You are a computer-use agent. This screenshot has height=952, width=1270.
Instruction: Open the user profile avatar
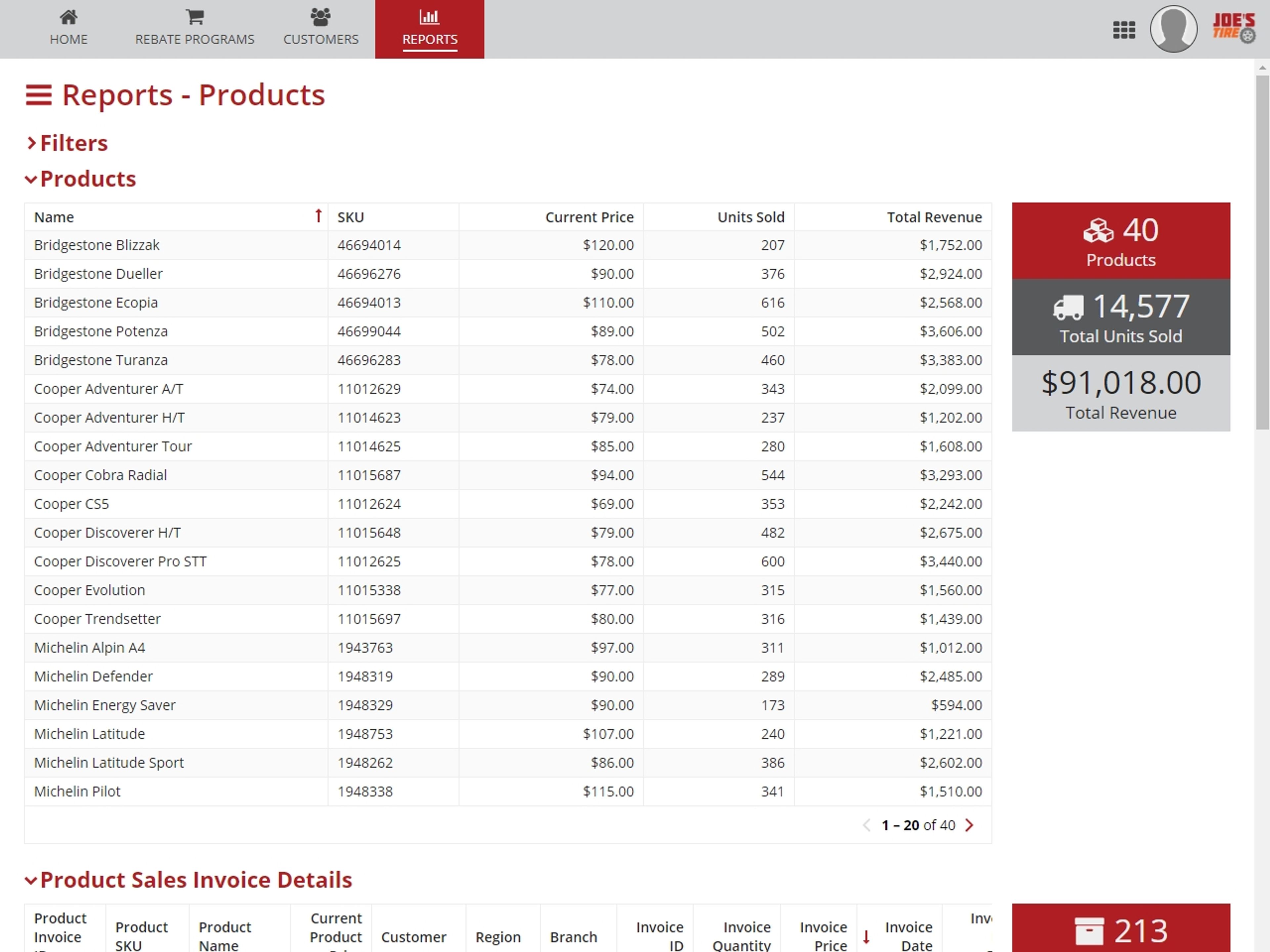(x=1173, y=29)
